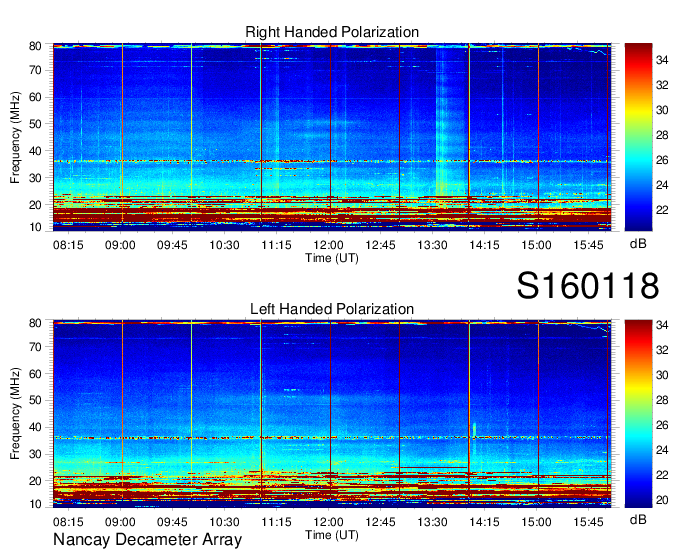
Task: Click the 15:00 time tick under right-handed plot
Action: coord(536,245)
